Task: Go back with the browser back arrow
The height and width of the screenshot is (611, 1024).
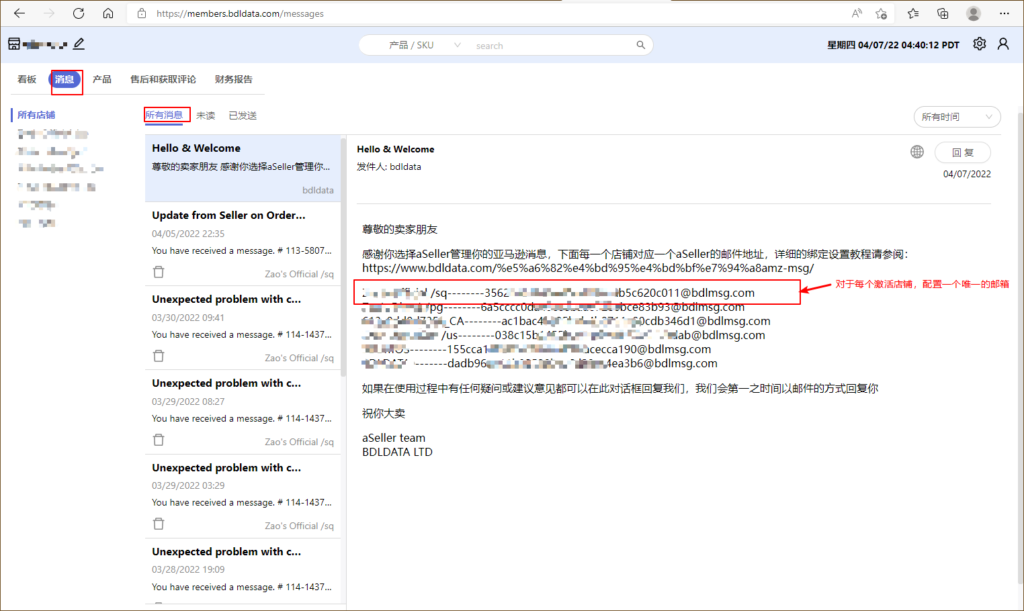Action: pyautogui.click(x=20, y=13)
